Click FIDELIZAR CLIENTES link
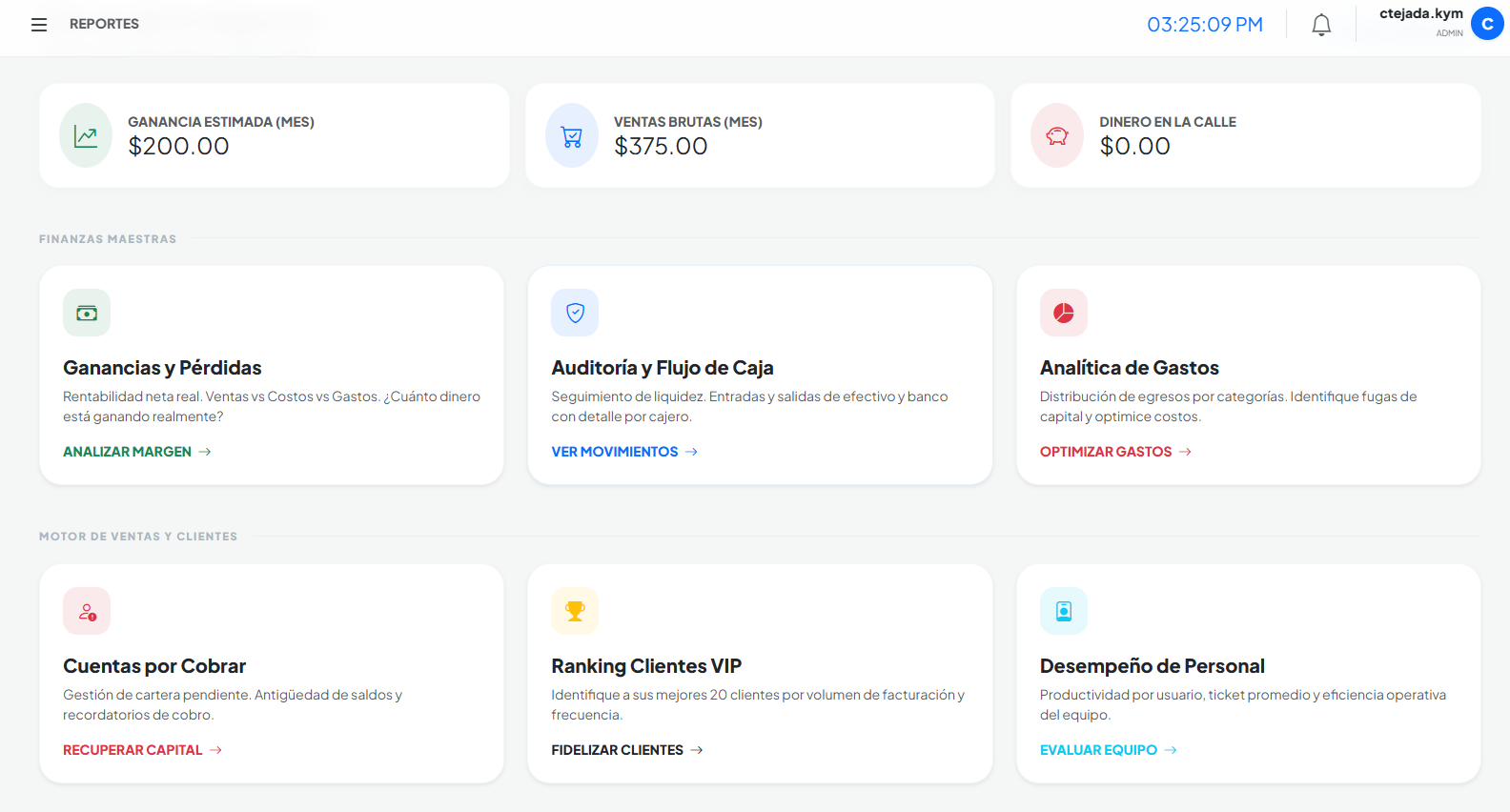This screenshot has width=1510, height=812. pos(617,749)
